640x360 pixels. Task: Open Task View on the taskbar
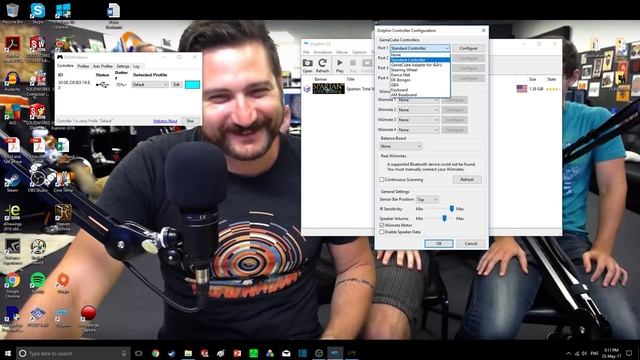pos(139,353)
